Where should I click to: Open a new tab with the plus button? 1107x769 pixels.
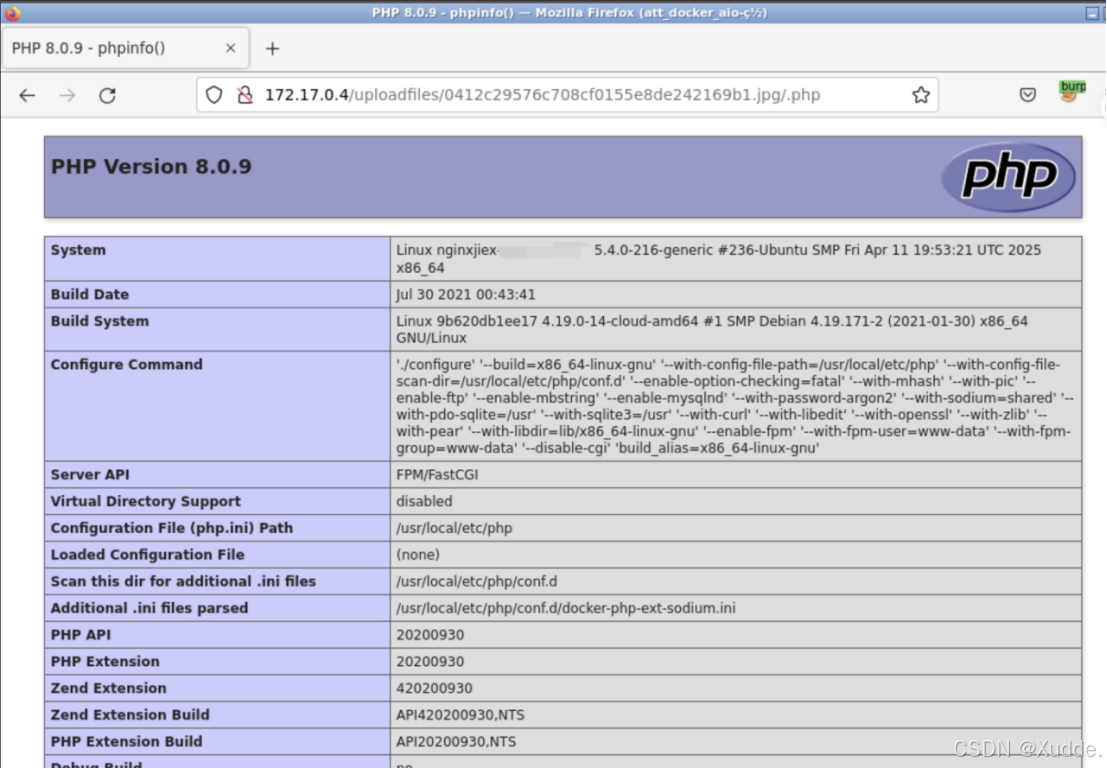(273, 48)
